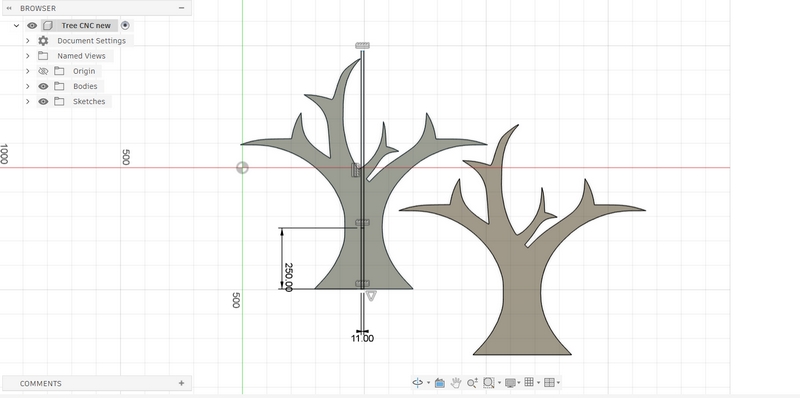Viewport: 800px width, 398px height.
Task: Collapse the Tree CNC new root node
Action: click(16, 26)
